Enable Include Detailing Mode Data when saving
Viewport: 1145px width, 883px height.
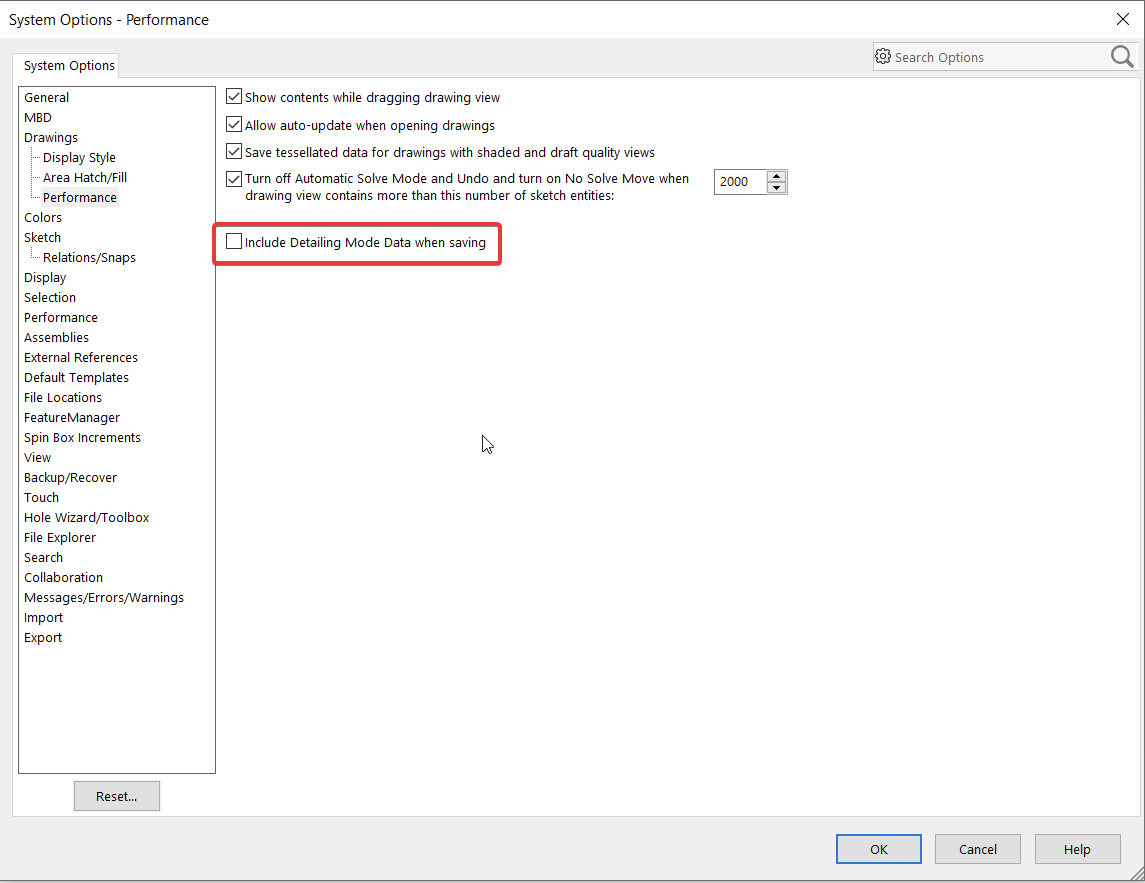click(234, 241)
